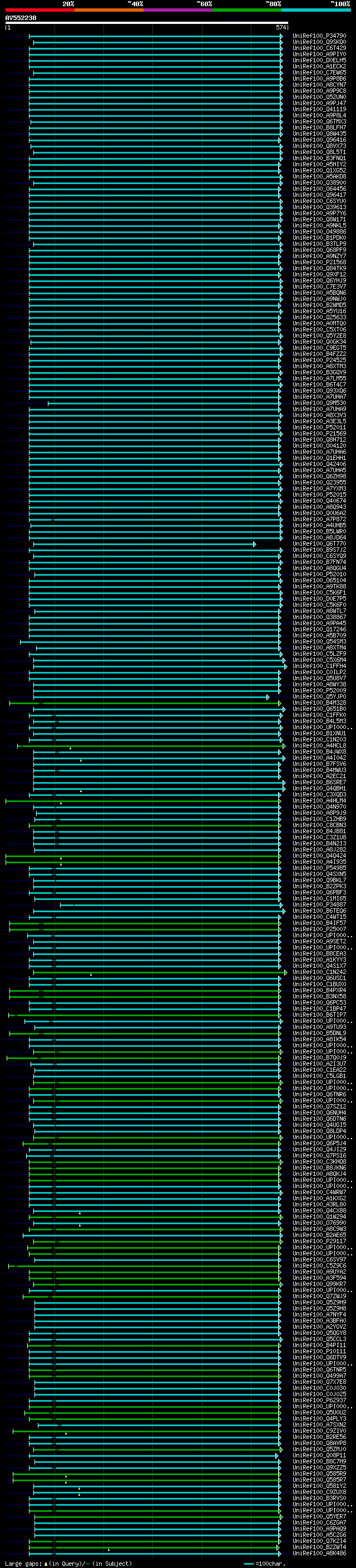Viewport: 356px width, 1568px height.
Task: Open hit UniRef100_C7EW65
Action: point(319,72)
